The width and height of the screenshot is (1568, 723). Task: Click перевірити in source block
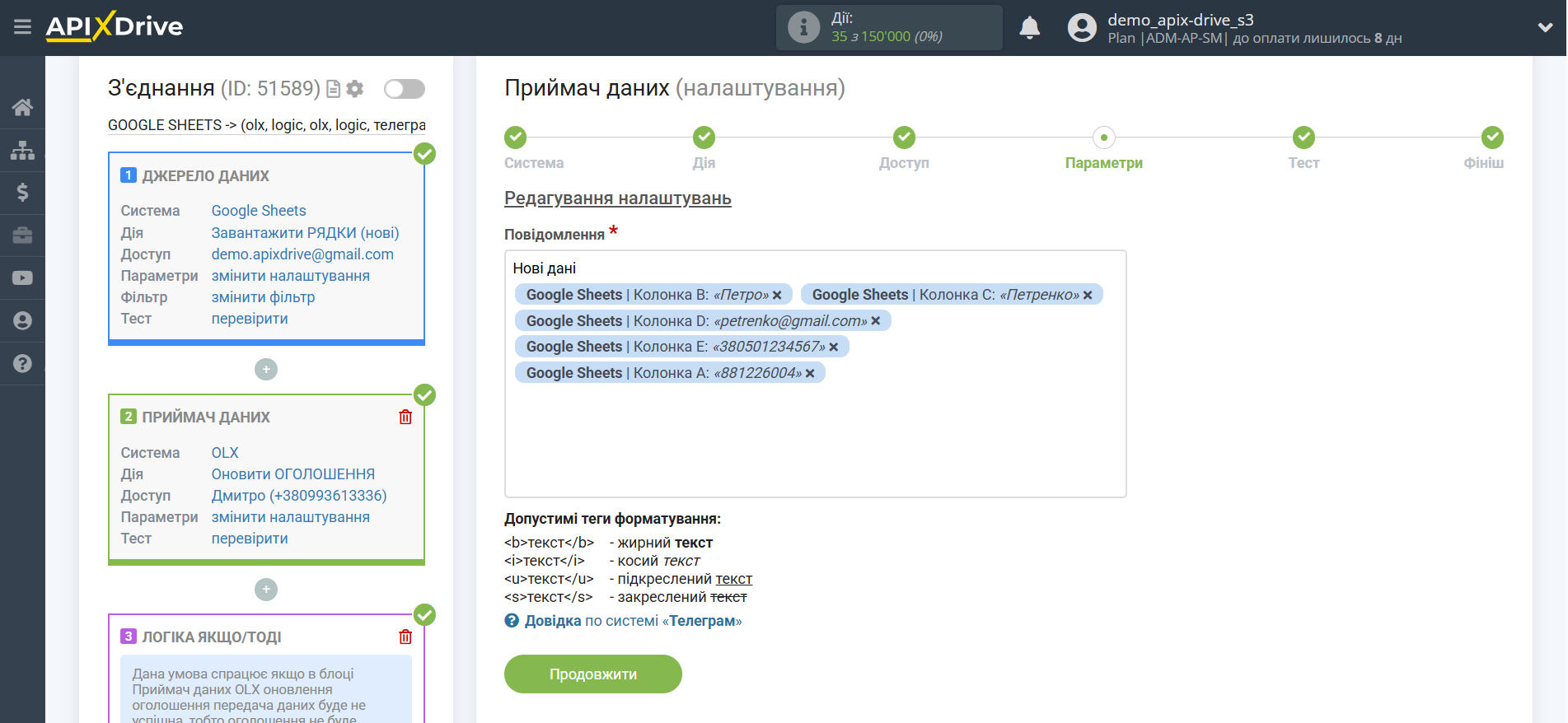tap(250, 319)
